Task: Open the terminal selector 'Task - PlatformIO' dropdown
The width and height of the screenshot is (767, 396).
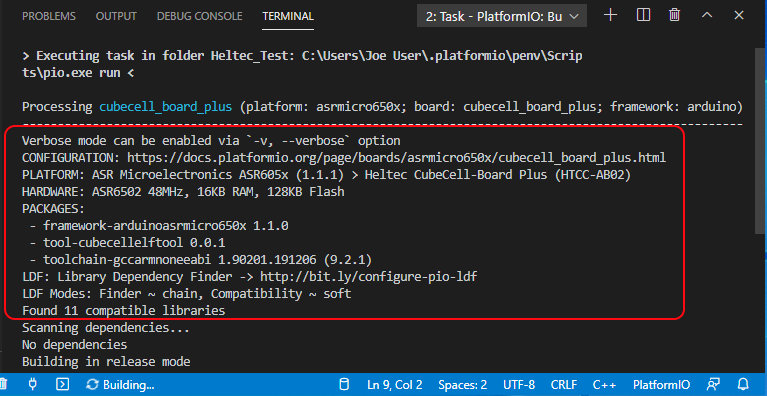Action: 501,16
